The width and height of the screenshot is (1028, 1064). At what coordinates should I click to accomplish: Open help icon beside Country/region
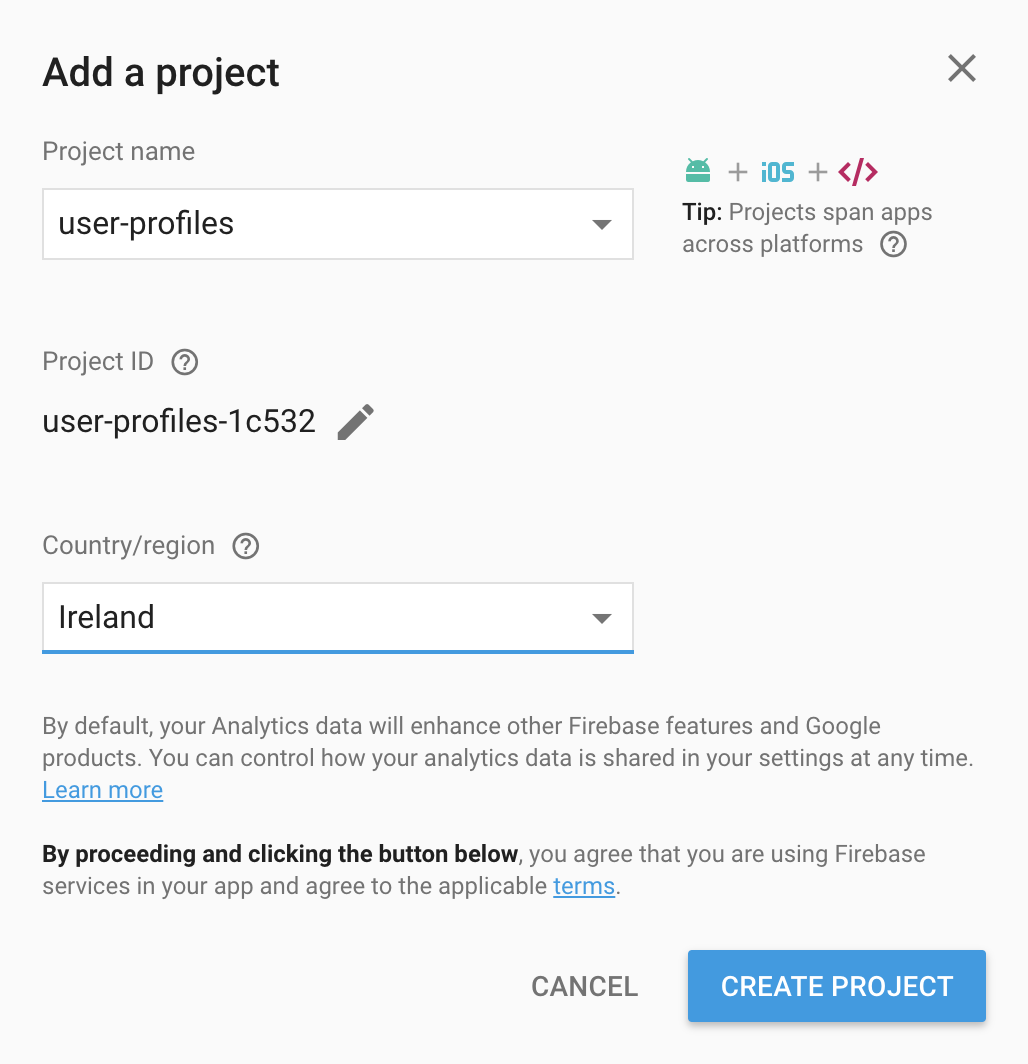click(x=245, y=546)
